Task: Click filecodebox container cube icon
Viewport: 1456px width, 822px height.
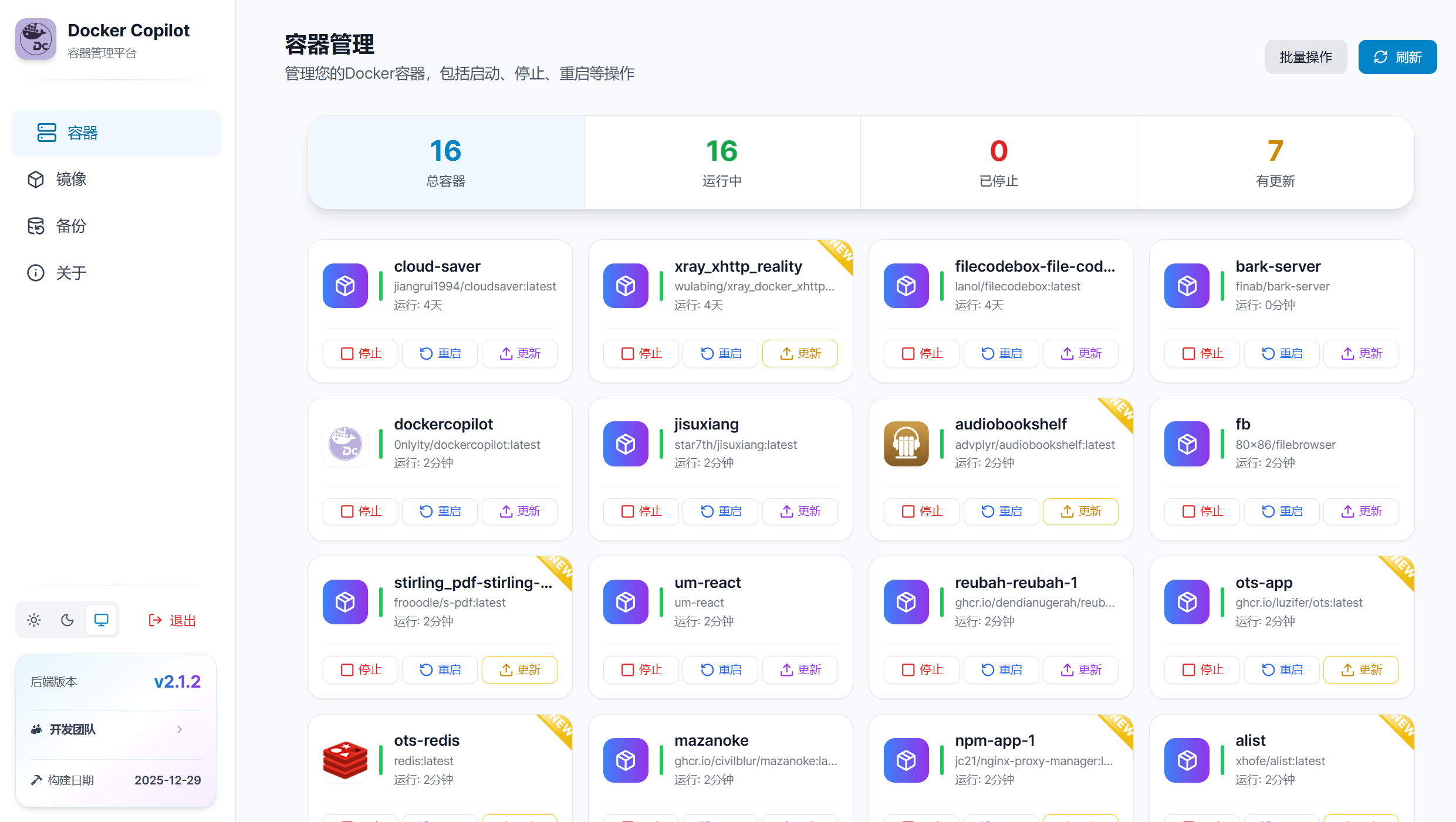Action: click(x=906, y=286)
